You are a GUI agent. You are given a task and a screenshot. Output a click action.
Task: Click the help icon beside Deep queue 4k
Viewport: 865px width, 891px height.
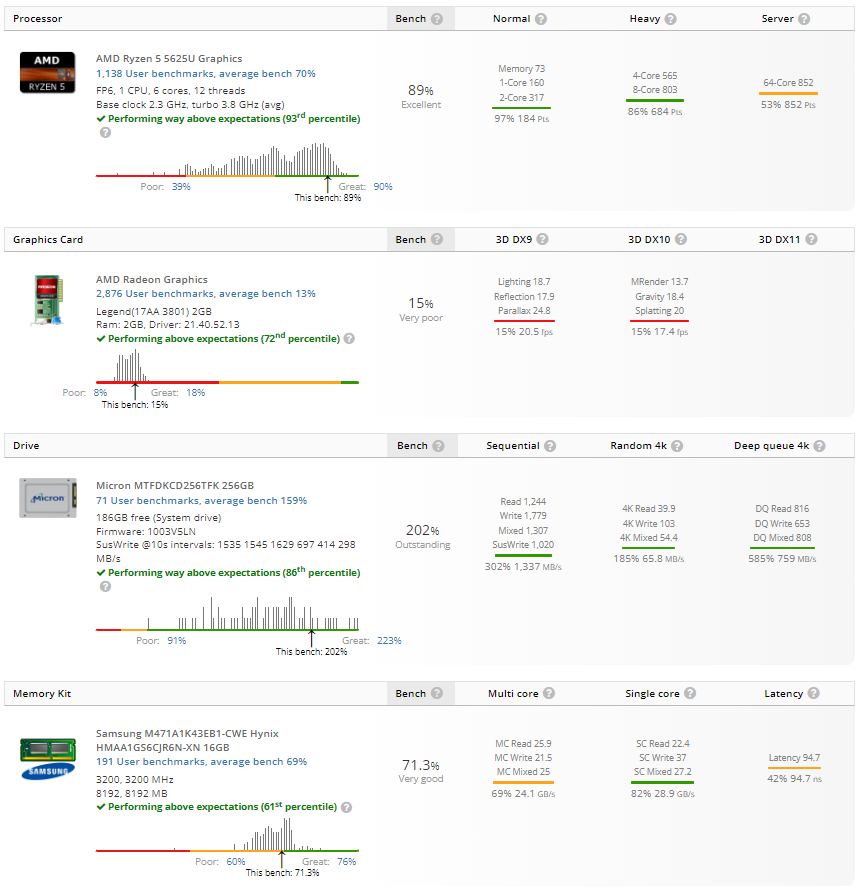(819, 446)
